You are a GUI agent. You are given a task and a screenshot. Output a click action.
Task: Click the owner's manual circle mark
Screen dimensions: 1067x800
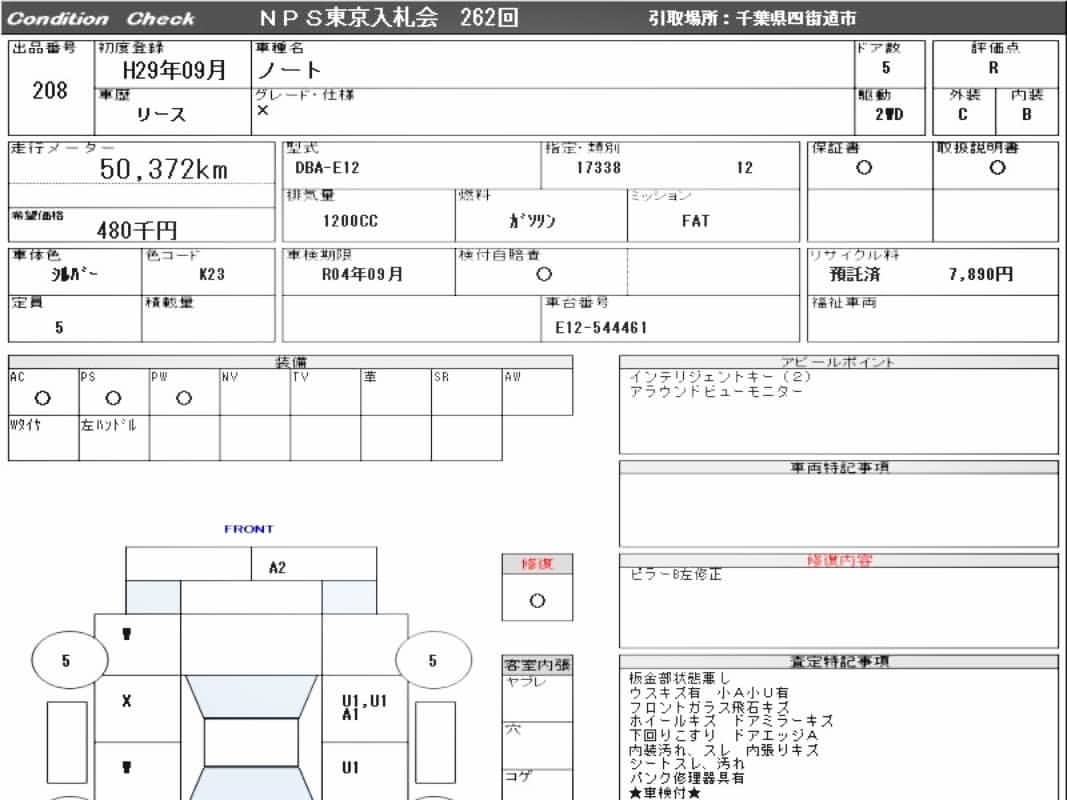coord(998,167)
